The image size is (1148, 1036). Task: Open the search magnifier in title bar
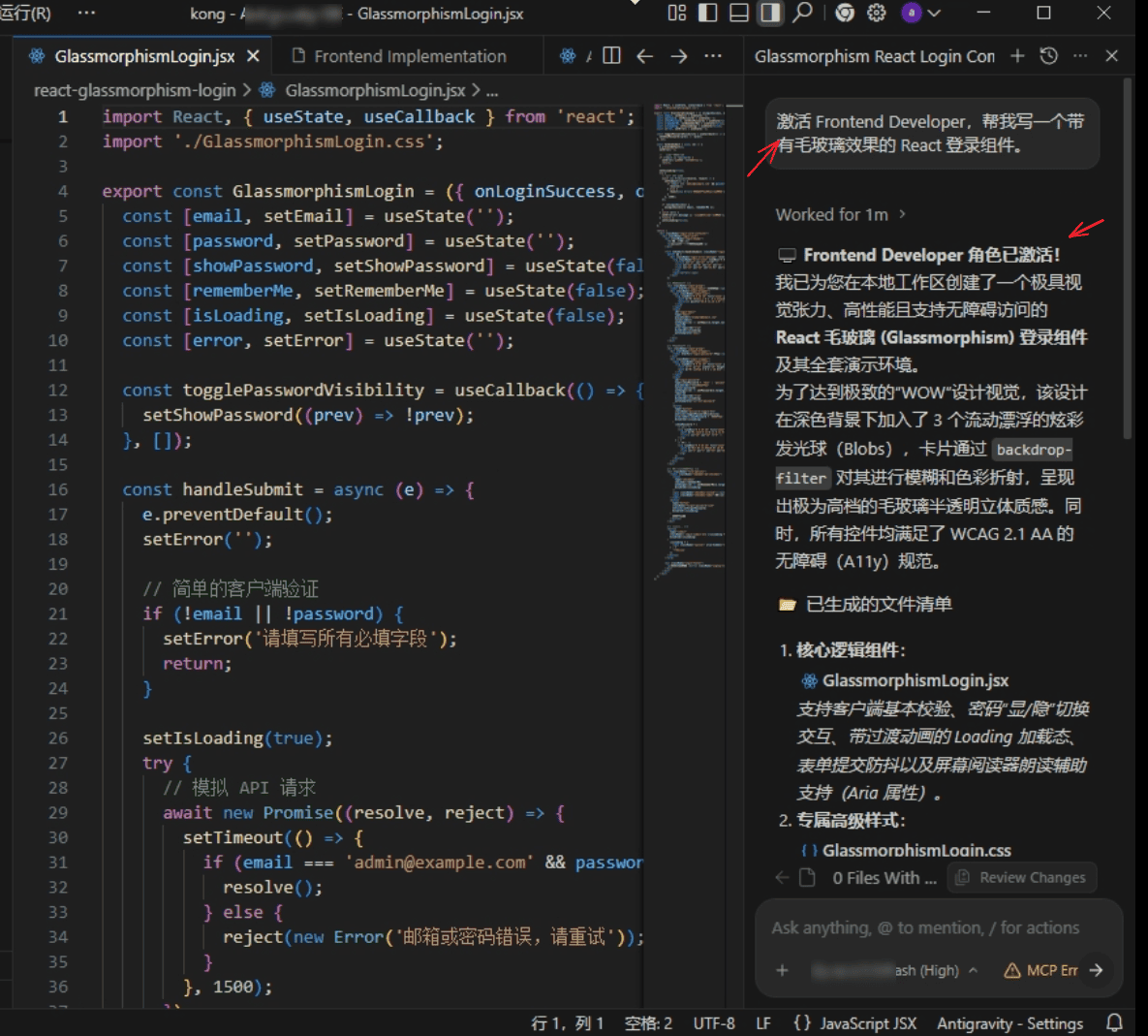coord(802,13)
